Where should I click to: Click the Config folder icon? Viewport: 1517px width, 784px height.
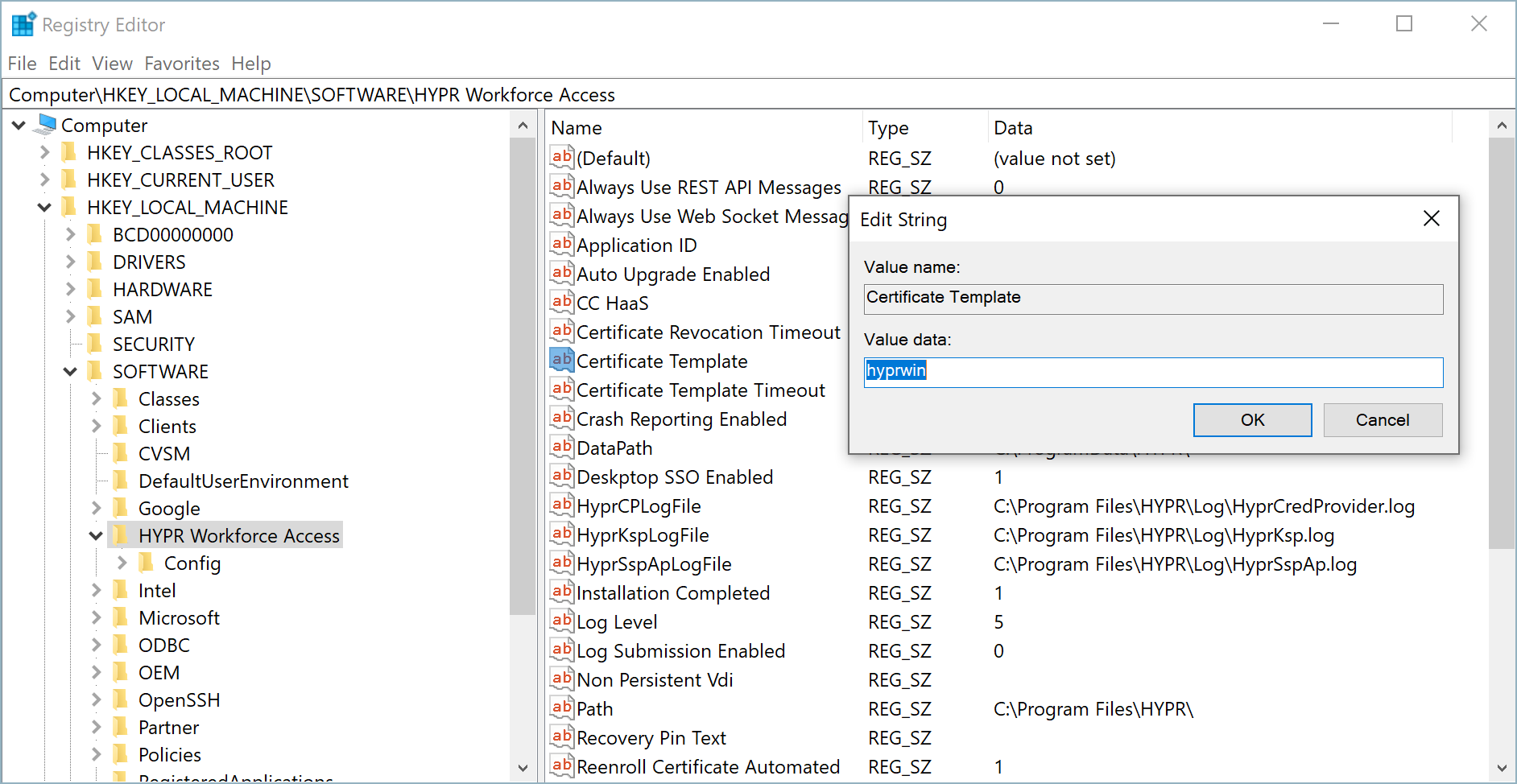point(147,563)
